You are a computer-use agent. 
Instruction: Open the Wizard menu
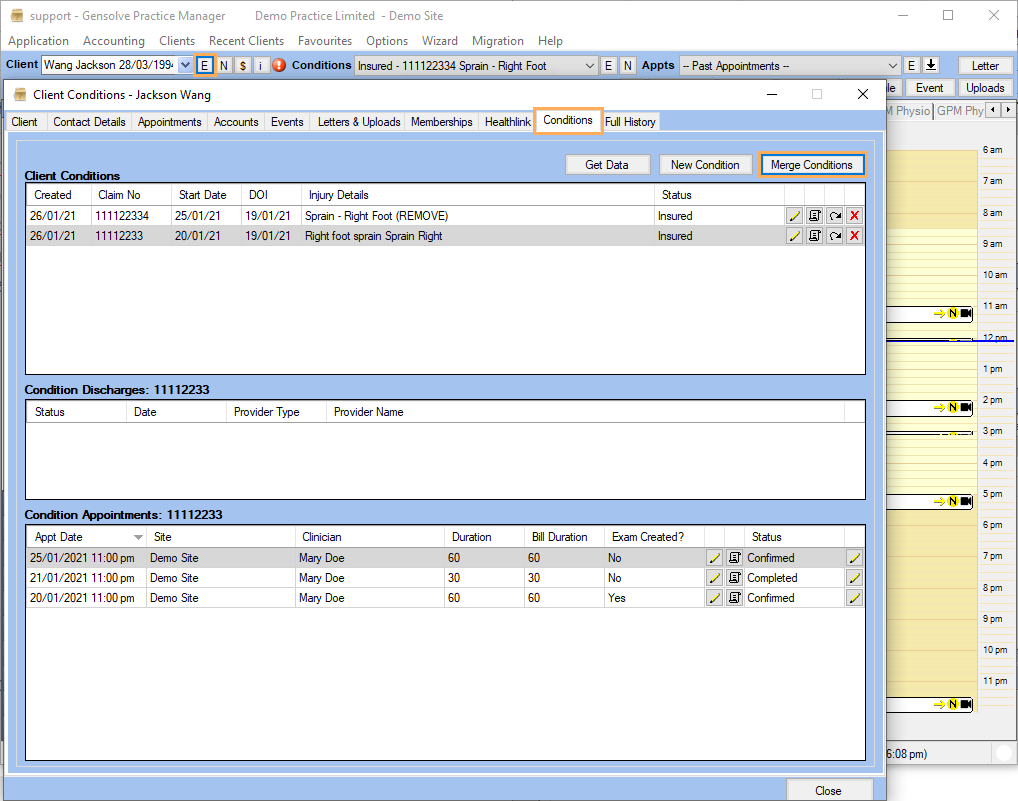tap(439, 41)
